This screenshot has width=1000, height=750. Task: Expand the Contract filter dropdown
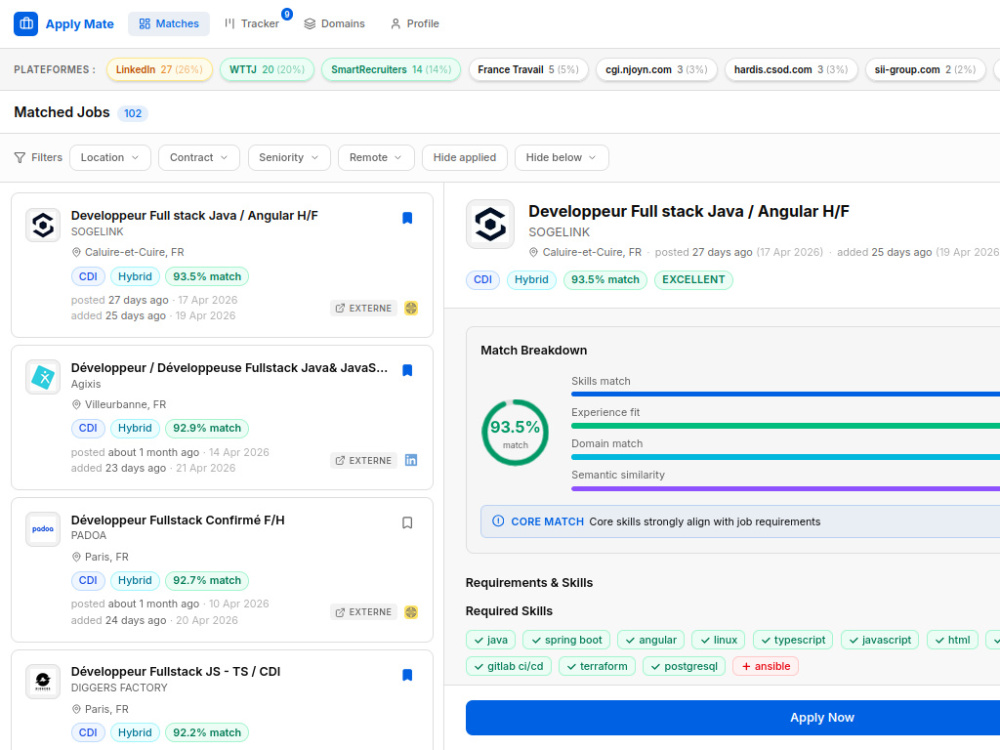tap(199, 158)
